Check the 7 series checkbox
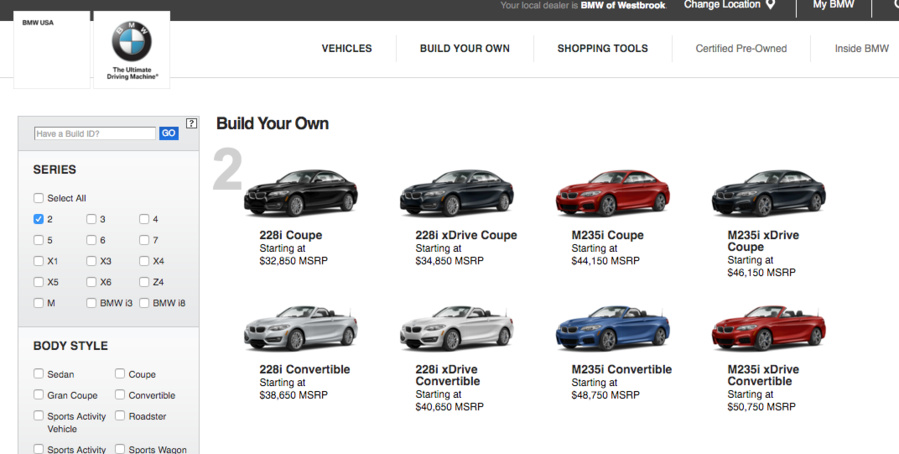The height and width of the screenshot is (454, 899). [144, 240]
